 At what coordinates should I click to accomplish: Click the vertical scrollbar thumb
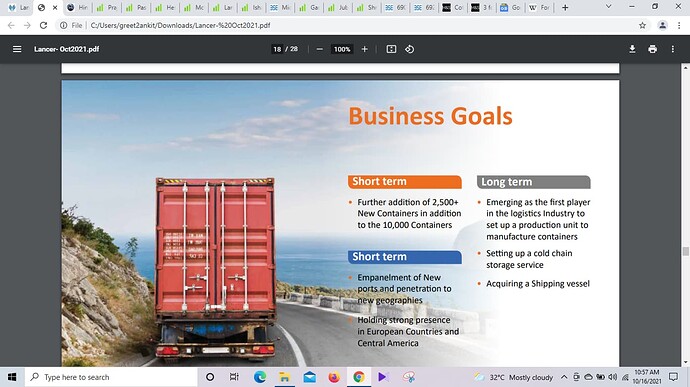(x=685, y=251)
